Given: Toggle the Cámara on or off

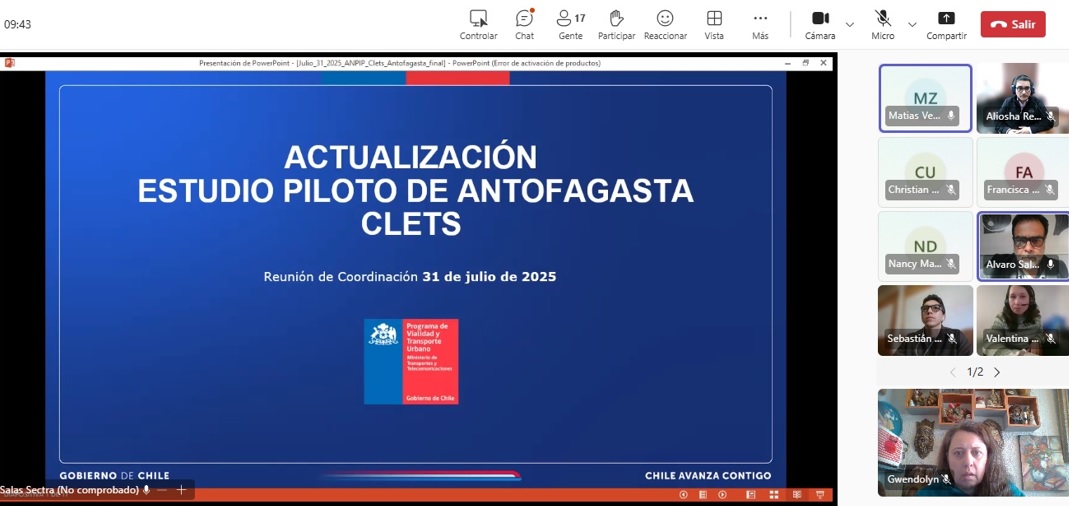Looking at the screenshot, I should [820, 24].
